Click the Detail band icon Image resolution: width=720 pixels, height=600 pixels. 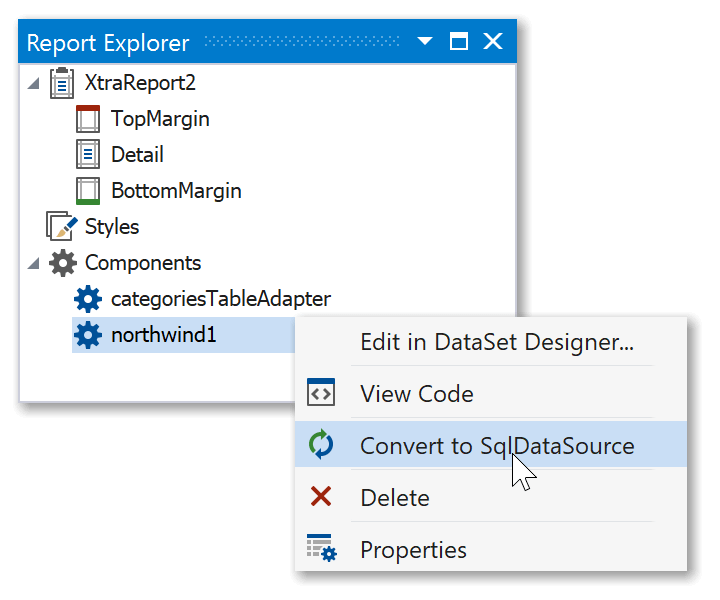click(88, 155)
